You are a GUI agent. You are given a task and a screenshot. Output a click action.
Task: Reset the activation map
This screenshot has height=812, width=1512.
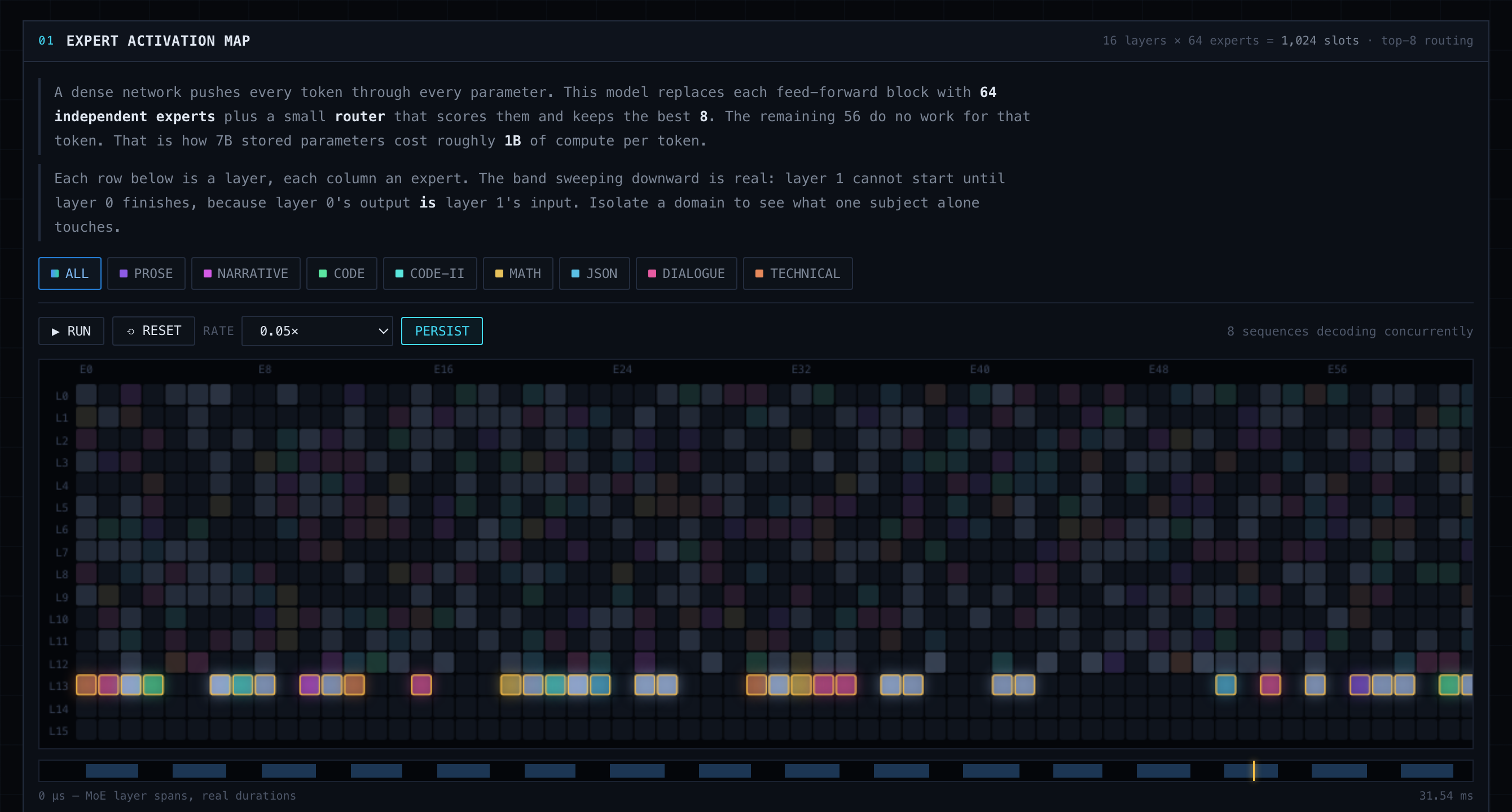pos(154,331)
